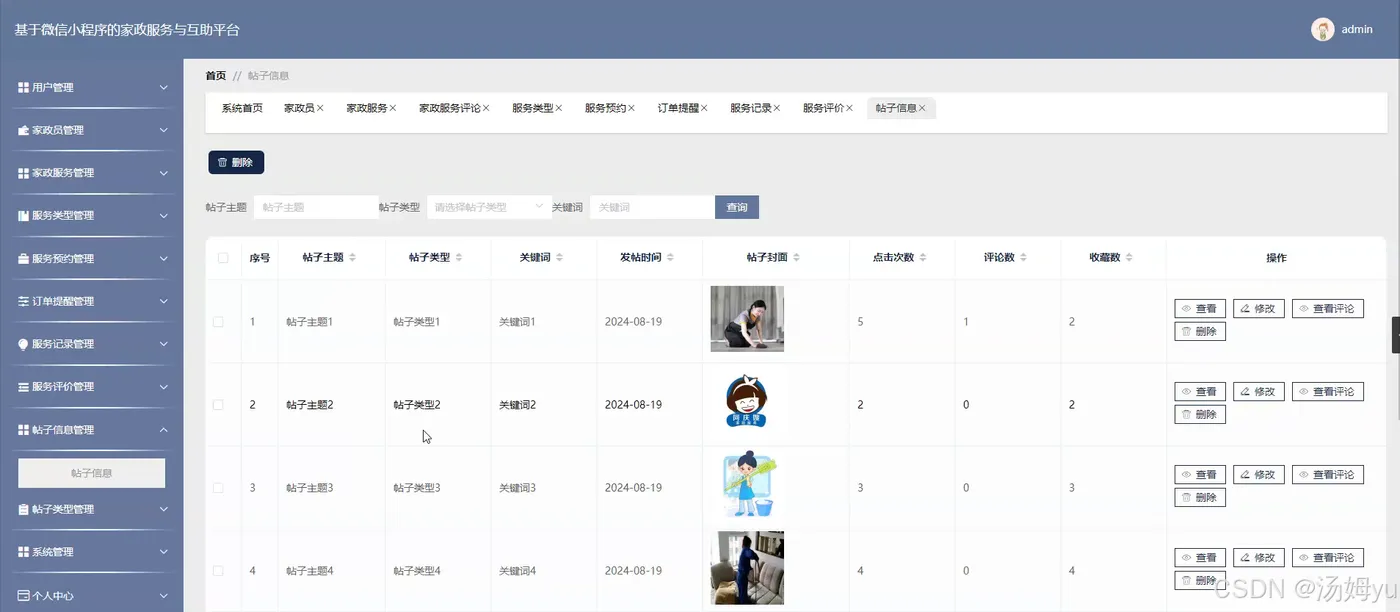Click the 用户管理 grid icon in sidebar
The width and height of the screenshot is (1400, 612).
tap(23, 88)
